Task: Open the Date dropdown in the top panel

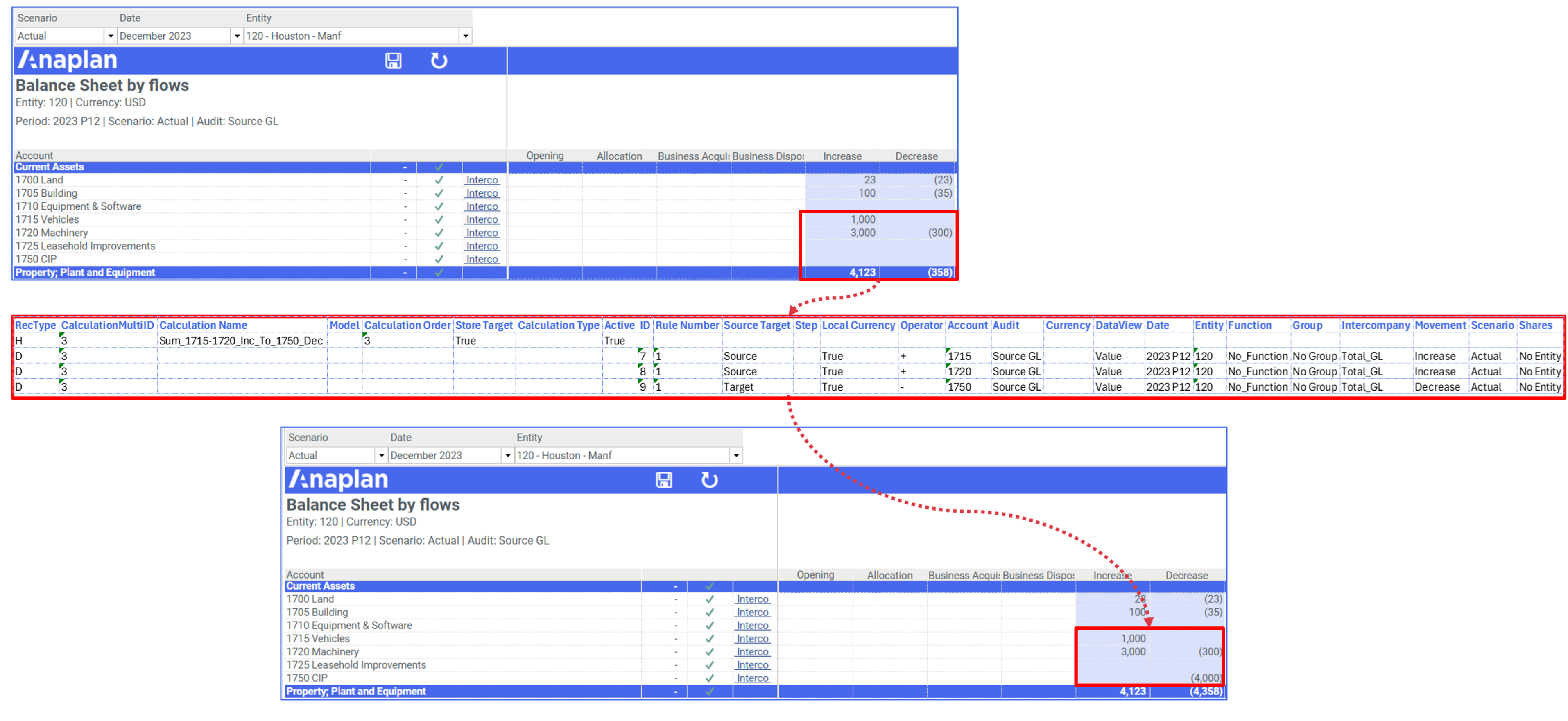Action: click(237, 36)
